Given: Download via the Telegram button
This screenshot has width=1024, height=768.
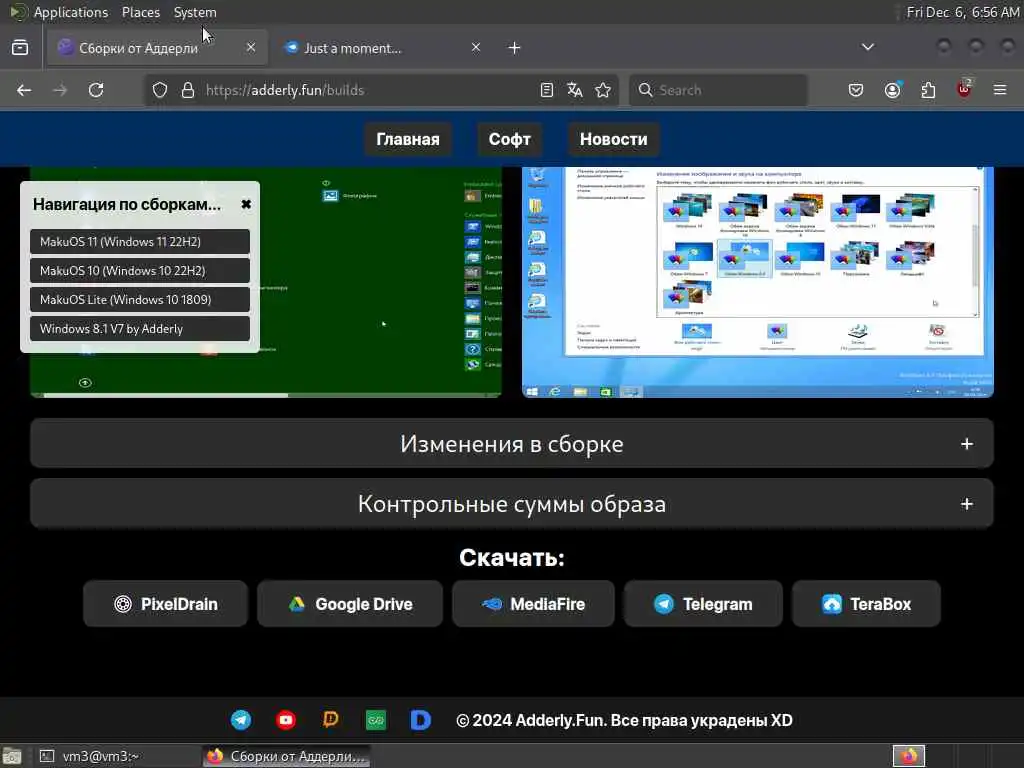Looking at the screenshot, I should click(x=703, y=604).
